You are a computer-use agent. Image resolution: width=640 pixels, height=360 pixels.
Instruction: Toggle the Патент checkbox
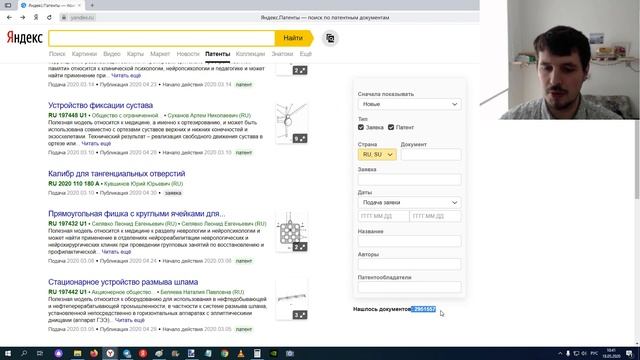click(x=391, y=127)
